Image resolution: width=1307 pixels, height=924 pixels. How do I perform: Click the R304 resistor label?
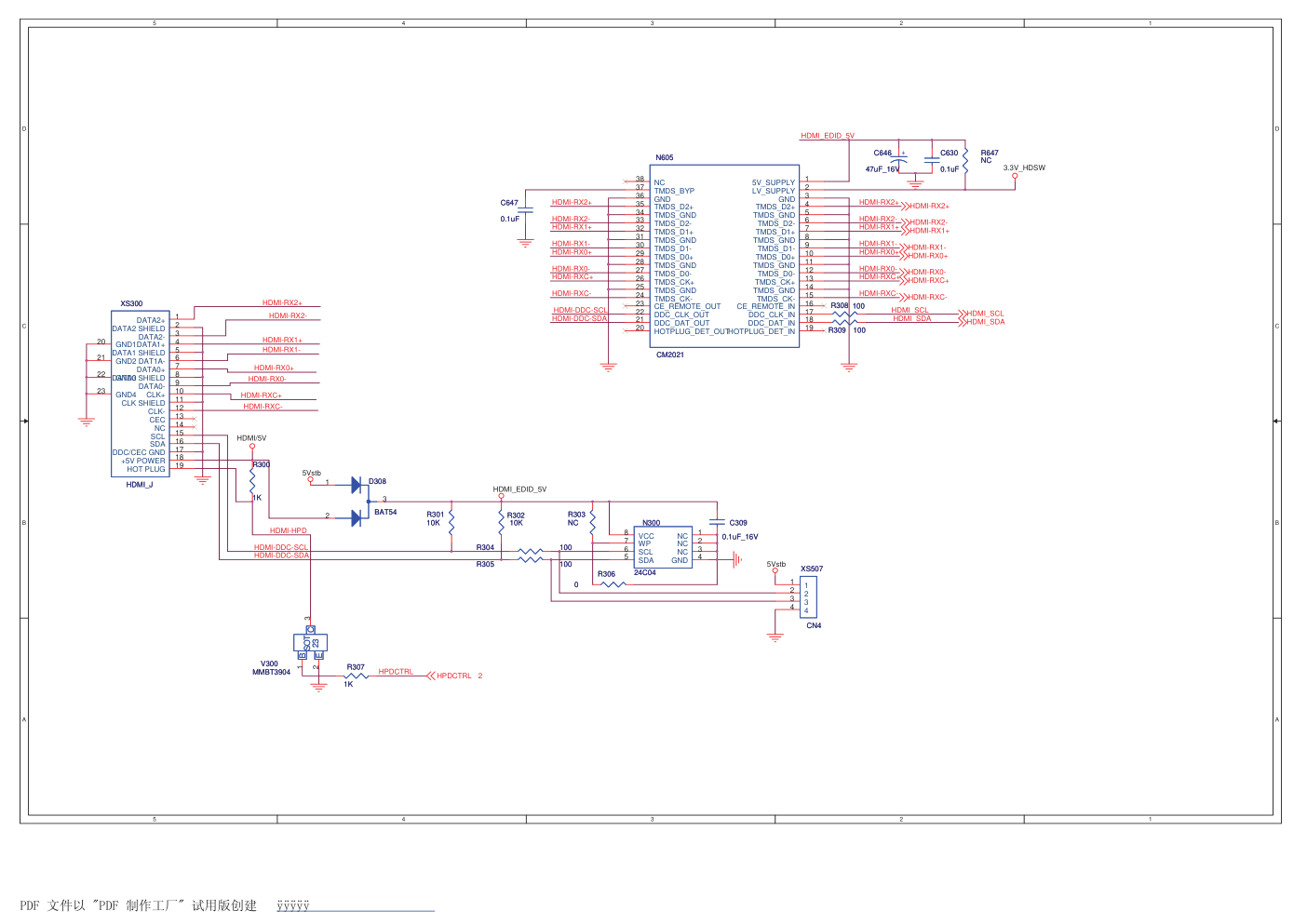[x=485, y=548]
